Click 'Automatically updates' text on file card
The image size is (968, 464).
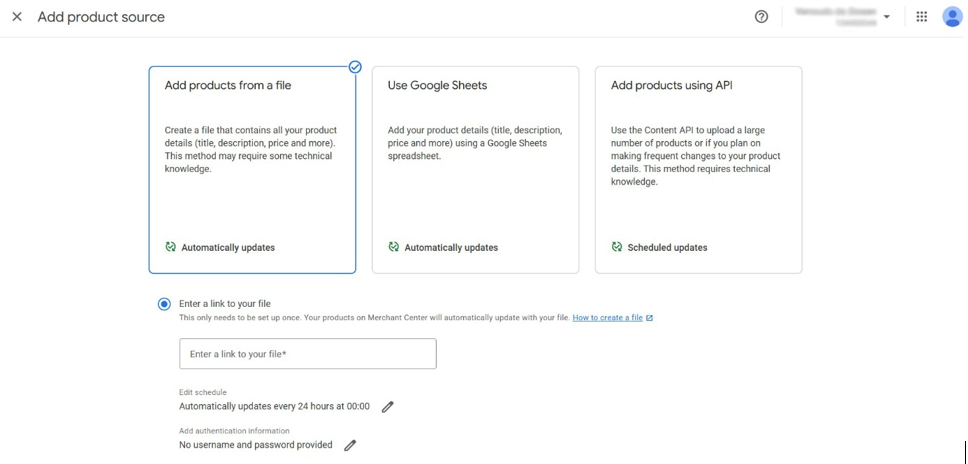click(228, 247)
